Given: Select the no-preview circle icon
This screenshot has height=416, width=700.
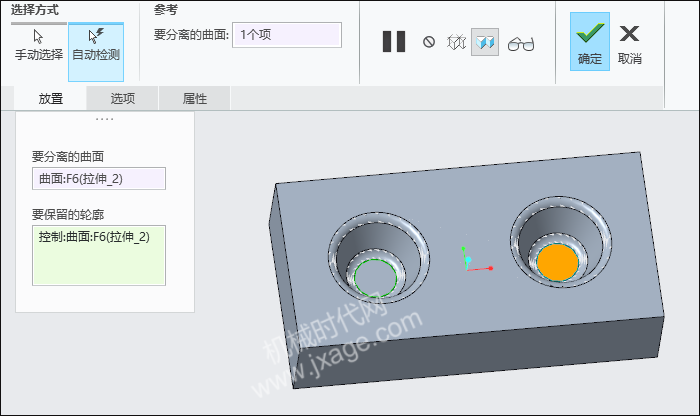Looking at the screenshot, I should click(429, 42).
